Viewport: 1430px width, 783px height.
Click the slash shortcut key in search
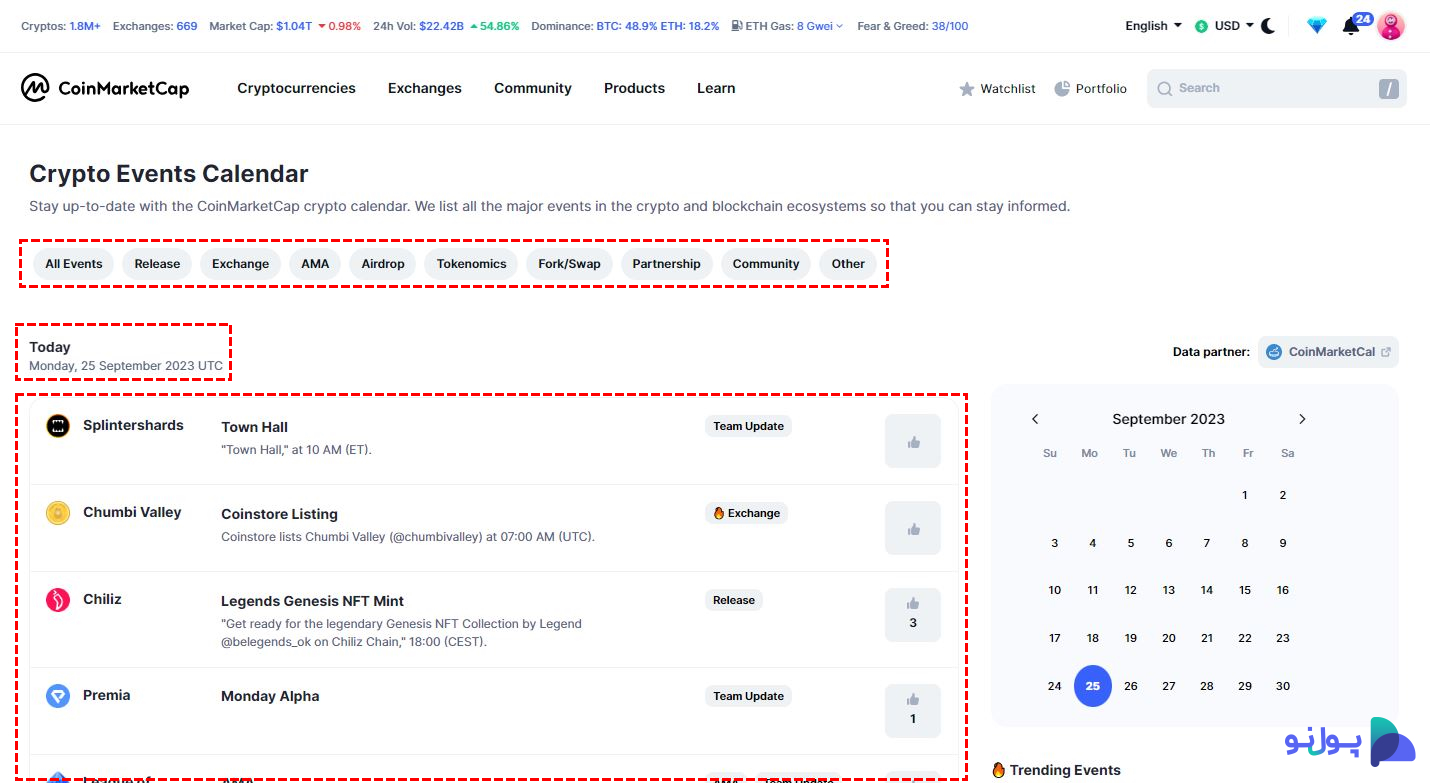tap(1388, 89)
